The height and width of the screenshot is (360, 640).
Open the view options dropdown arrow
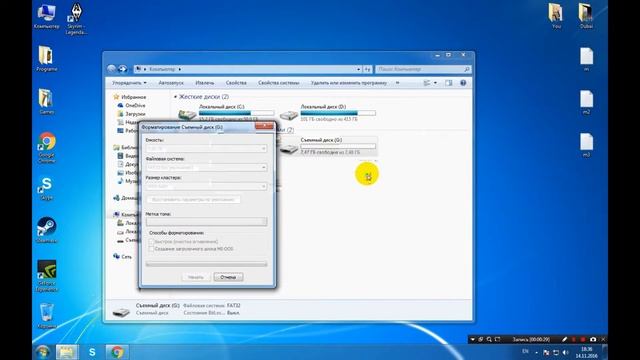[x=435, y=83]
